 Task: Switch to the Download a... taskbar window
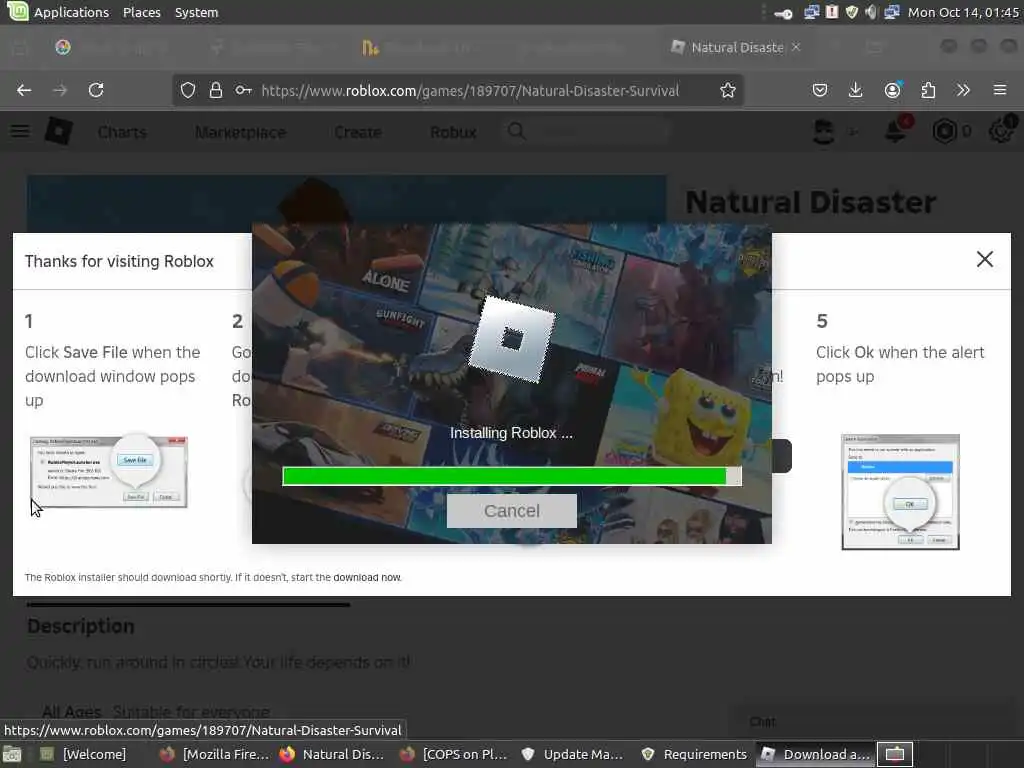pyautogui.click(x=816, y=754)
